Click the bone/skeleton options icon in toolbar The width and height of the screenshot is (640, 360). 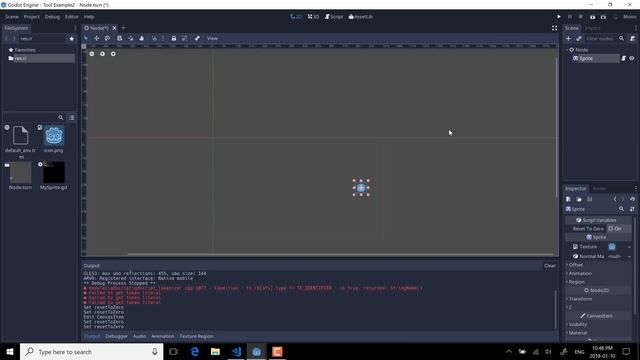[197, 38]
